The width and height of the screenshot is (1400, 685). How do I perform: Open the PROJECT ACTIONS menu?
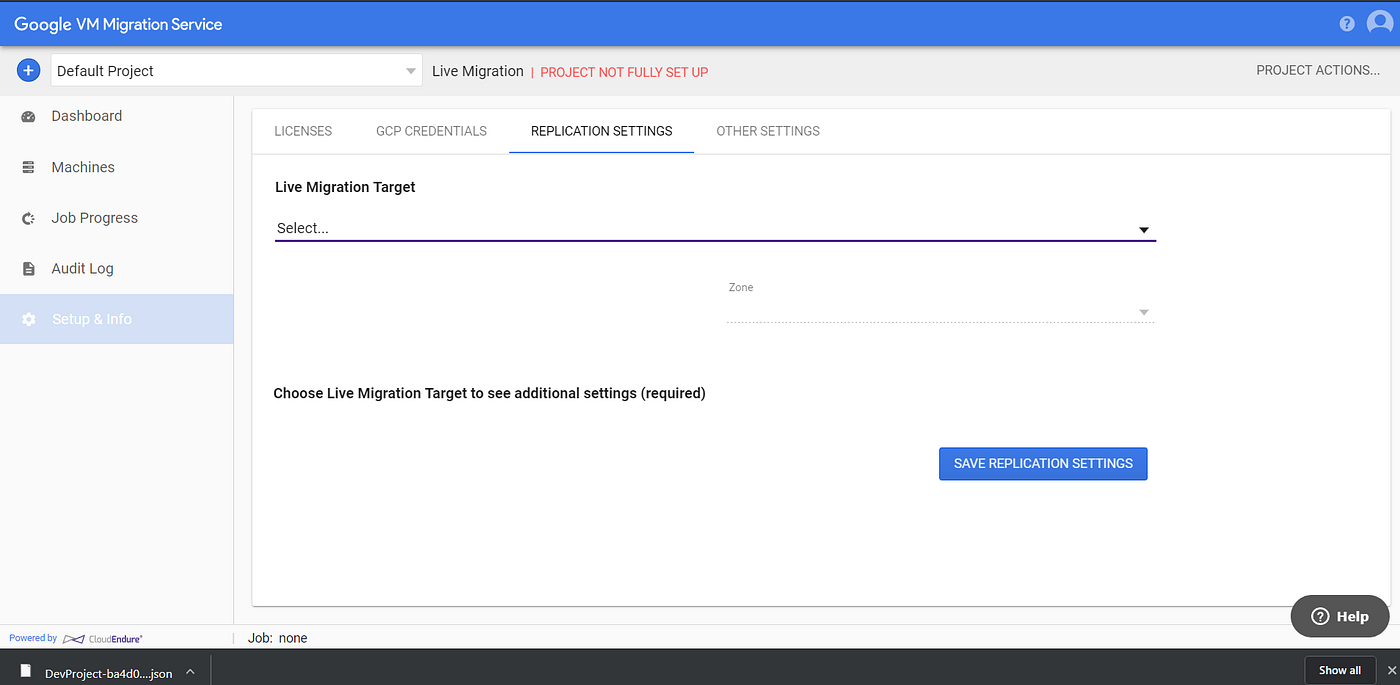tap(1318, 70)
